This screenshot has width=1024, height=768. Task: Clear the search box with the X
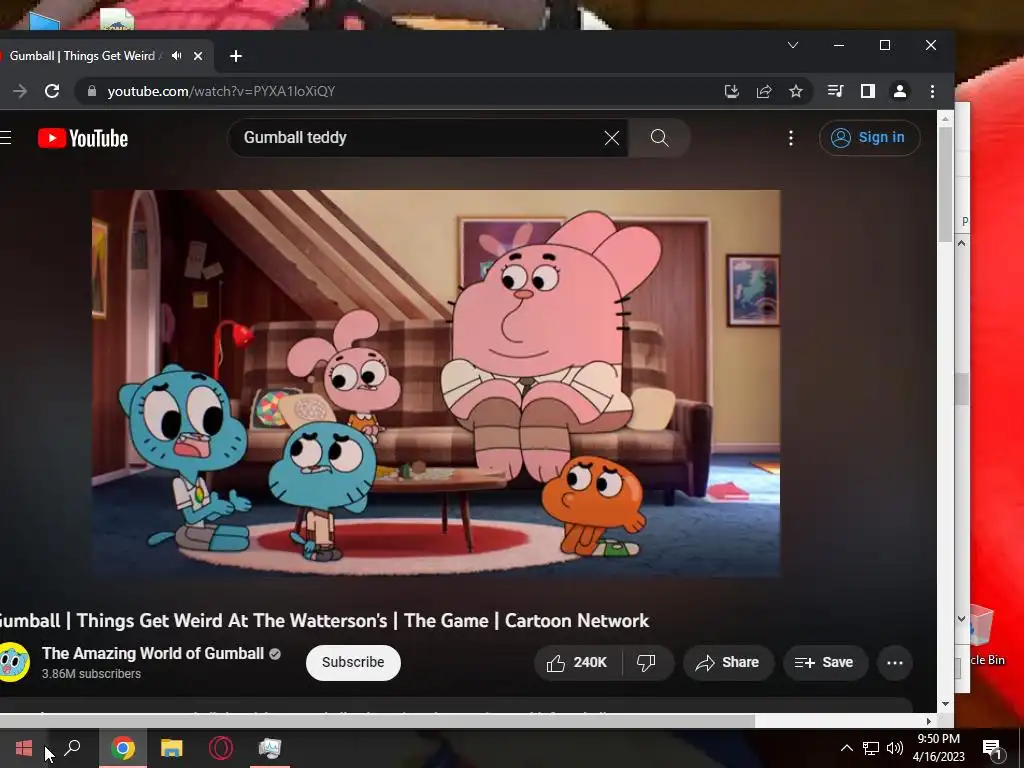coord(611,138)
